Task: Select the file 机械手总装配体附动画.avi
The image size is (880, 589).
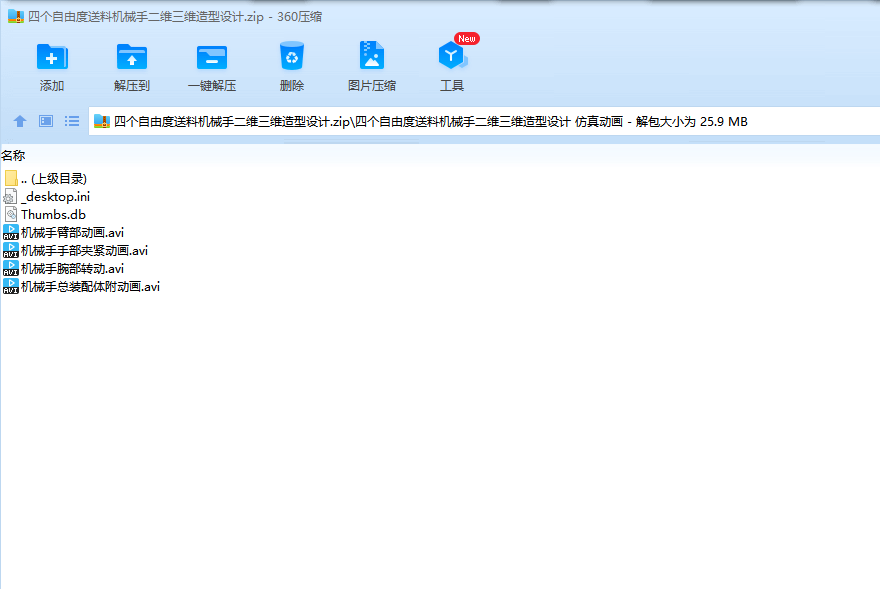Action: 90,286
